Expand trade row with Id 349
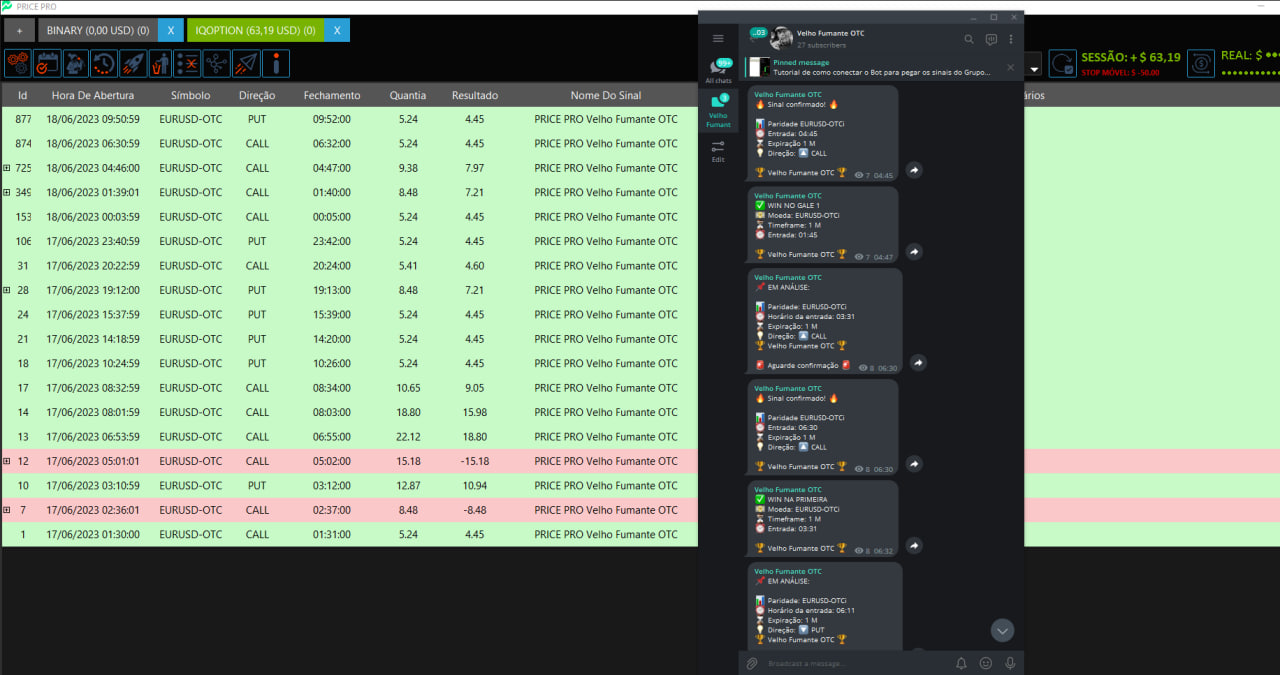The width and height of the screenshot is (1280, 675). tap(7, 192)
